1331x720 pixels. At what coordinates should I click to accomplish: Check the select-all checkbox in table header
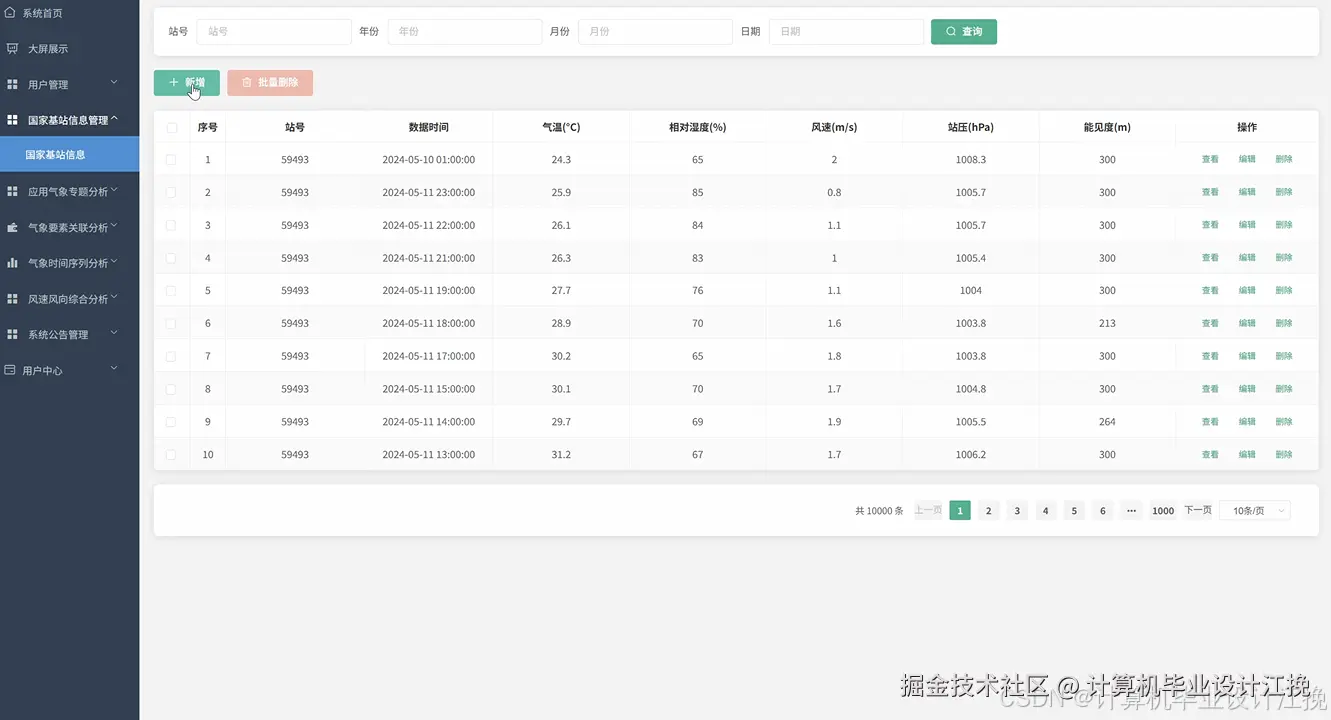tap(170, 127)
